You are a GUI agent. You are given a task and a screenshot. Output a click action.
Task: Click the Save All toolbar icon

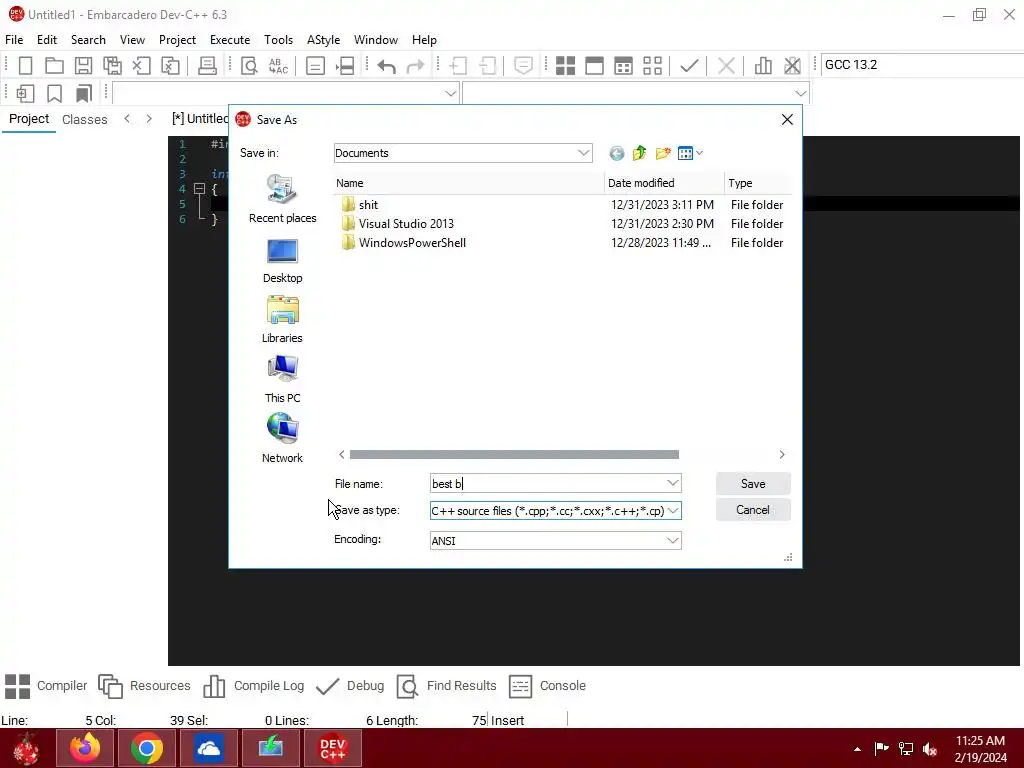pos(112,65)
